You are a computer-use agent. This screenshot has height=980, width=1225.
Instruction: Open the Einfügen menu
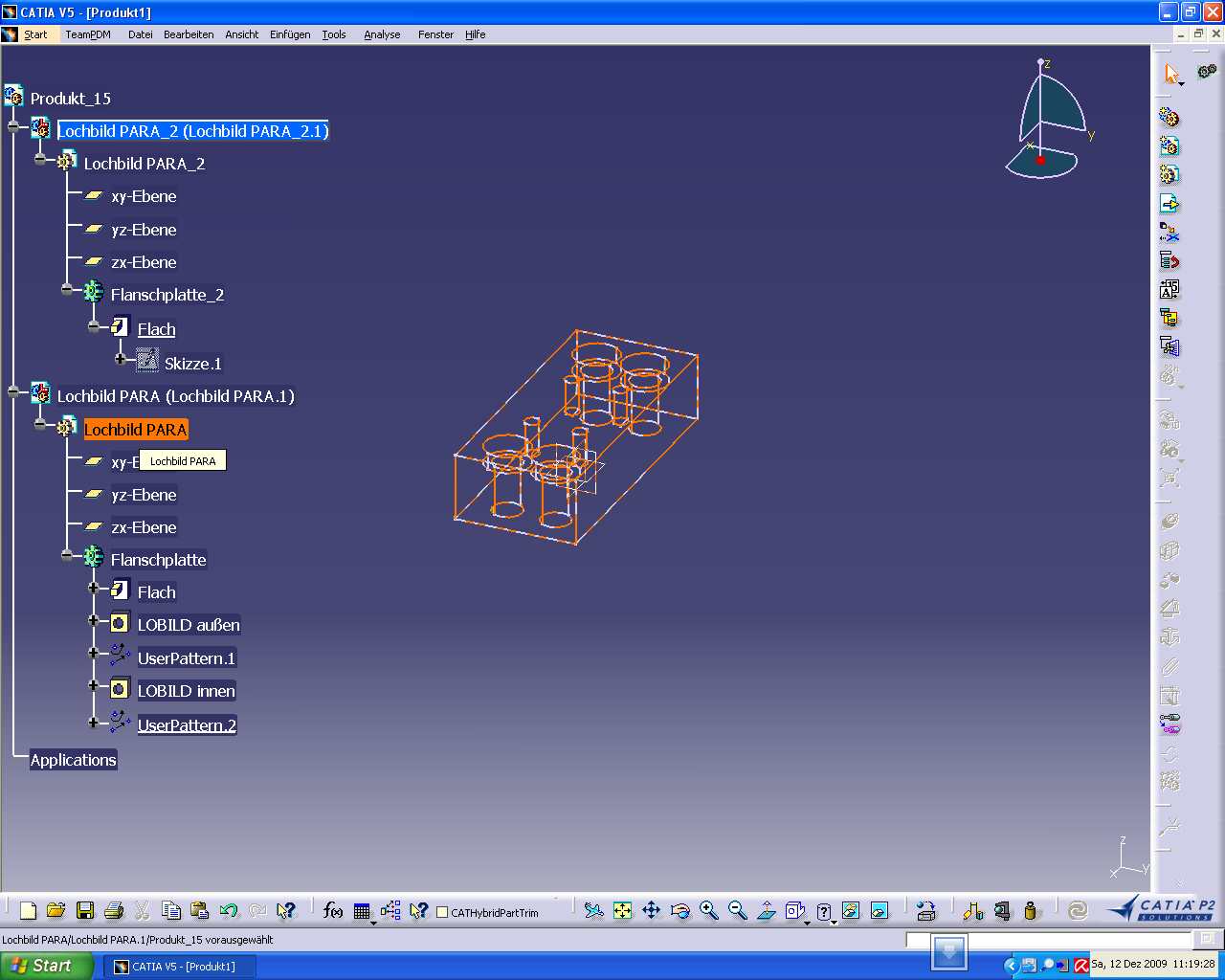(290, 34)
